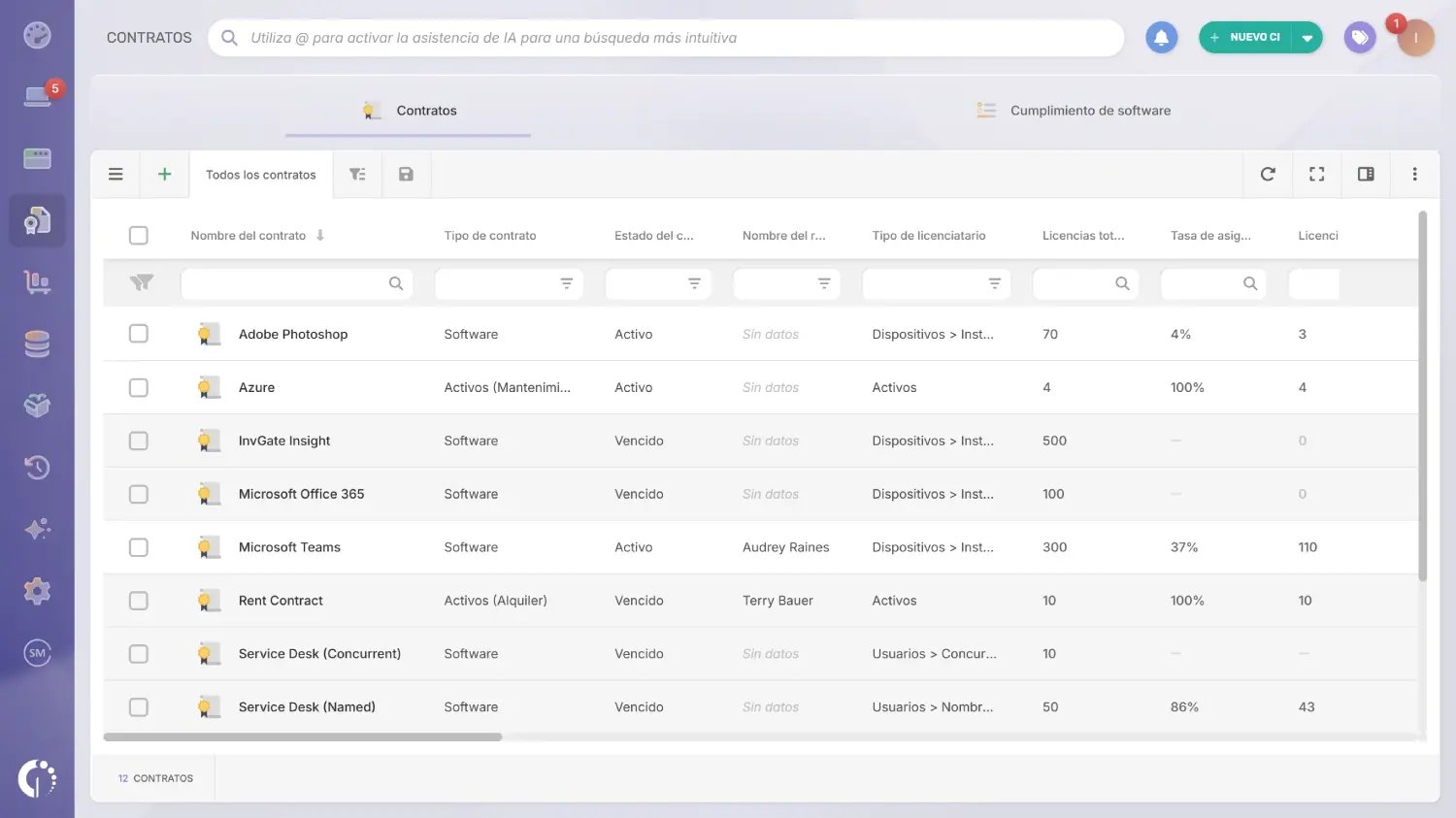
Task: Open the history clock icon in the sidebar
Action: (x=37, y=468)
